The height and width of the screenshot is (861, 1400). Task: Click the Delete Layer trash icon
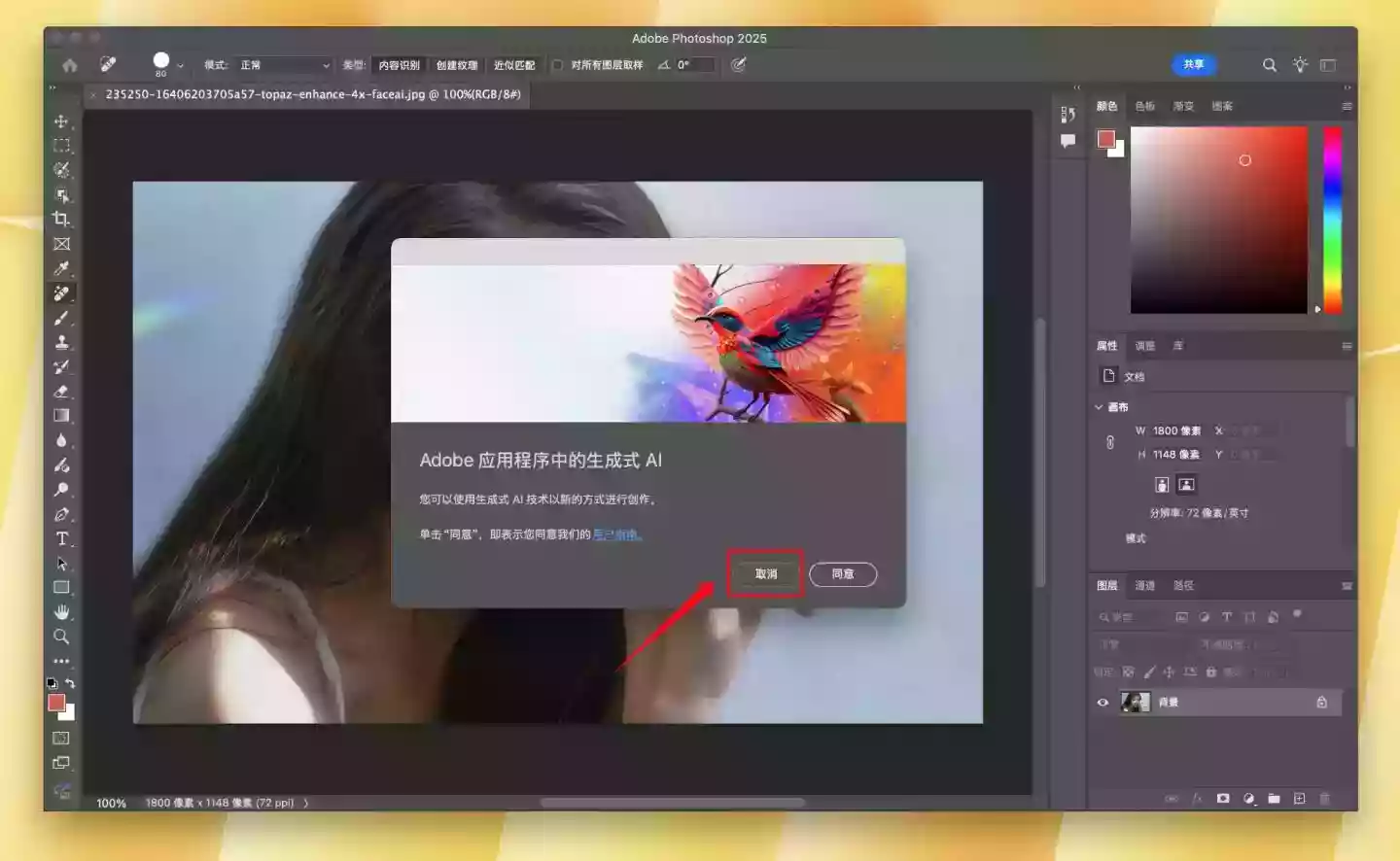1324,798
